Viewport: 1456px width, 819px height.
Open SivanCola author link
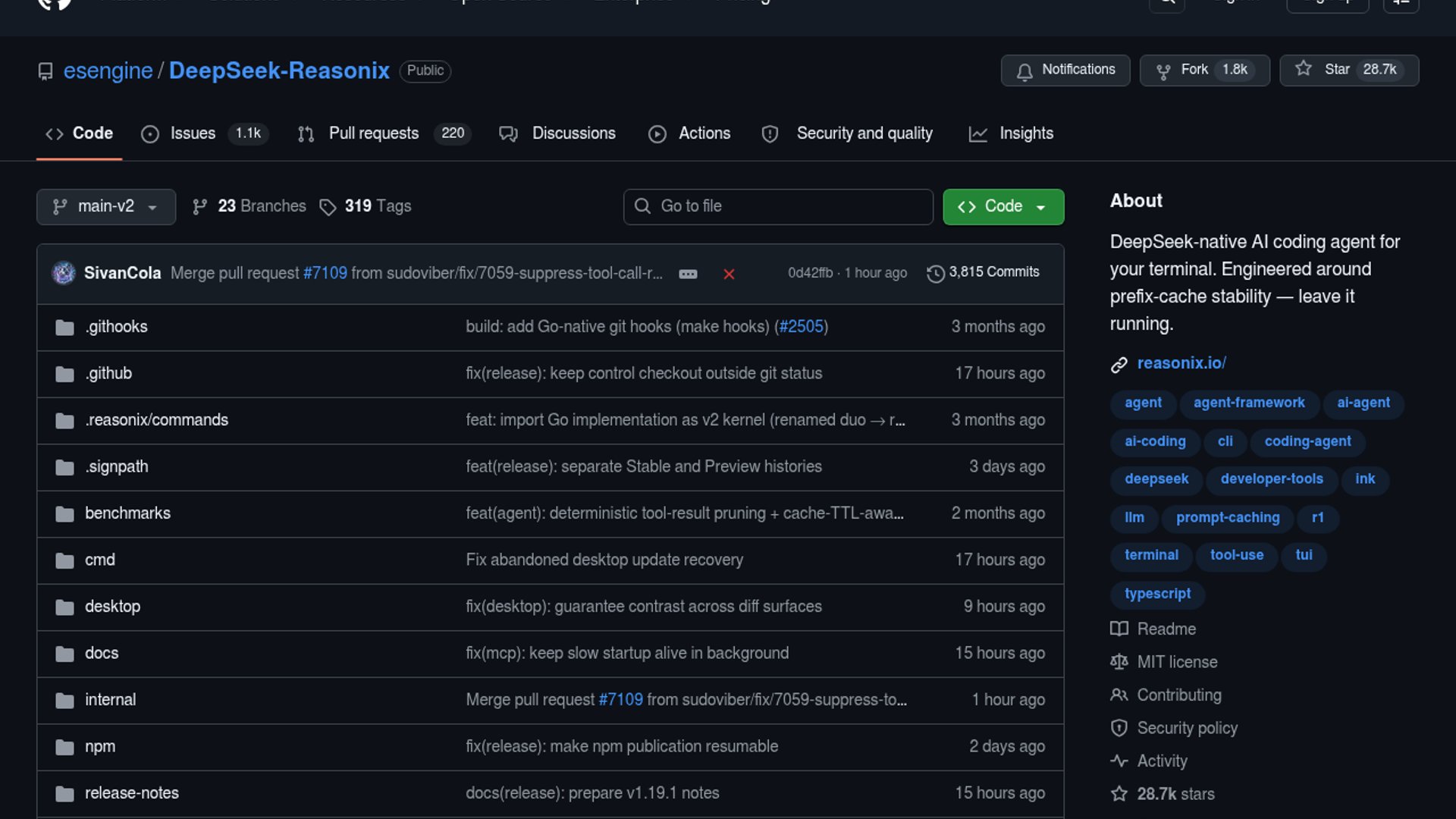122,273
